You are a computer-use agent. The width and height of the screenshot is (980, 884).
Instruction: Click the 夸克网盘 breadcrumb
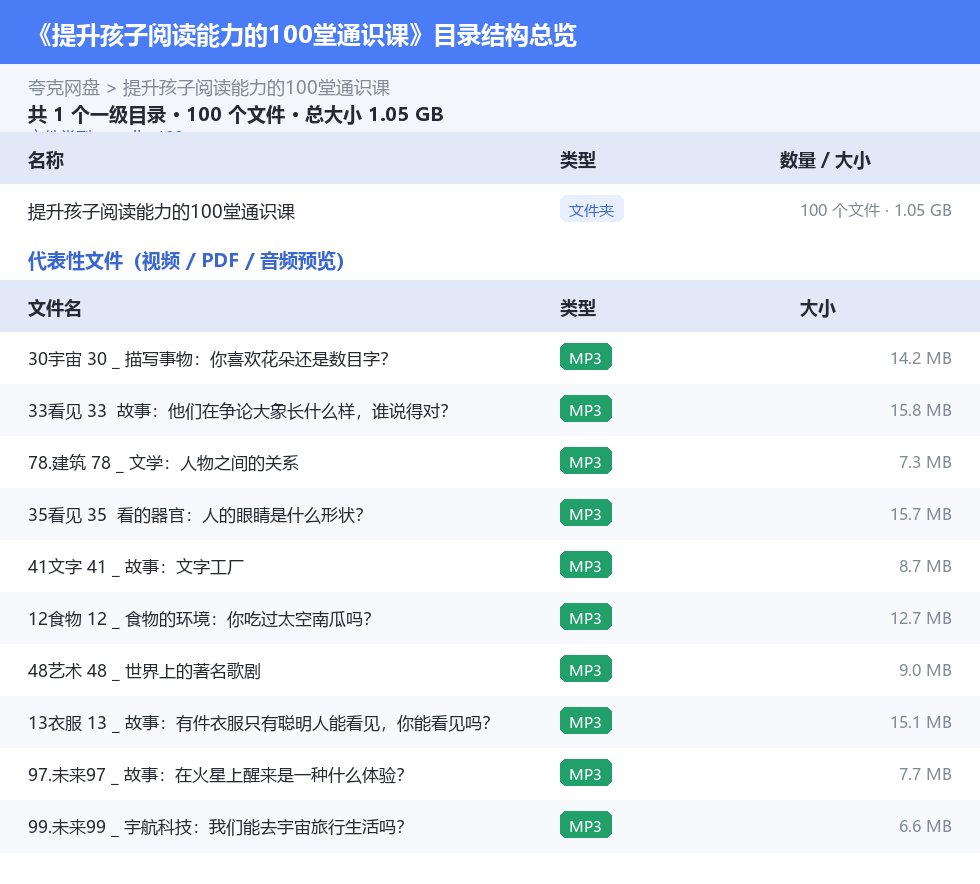coord(64,88)
